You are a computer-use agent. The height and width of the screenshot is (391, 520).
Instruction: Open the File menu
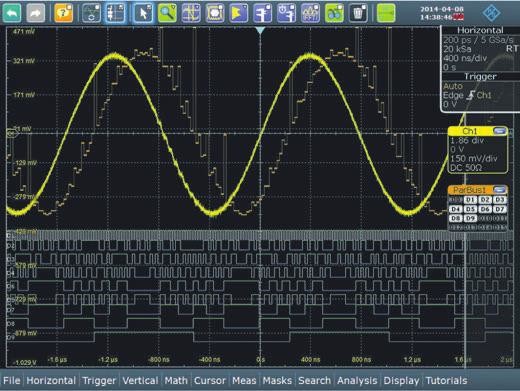12,380
